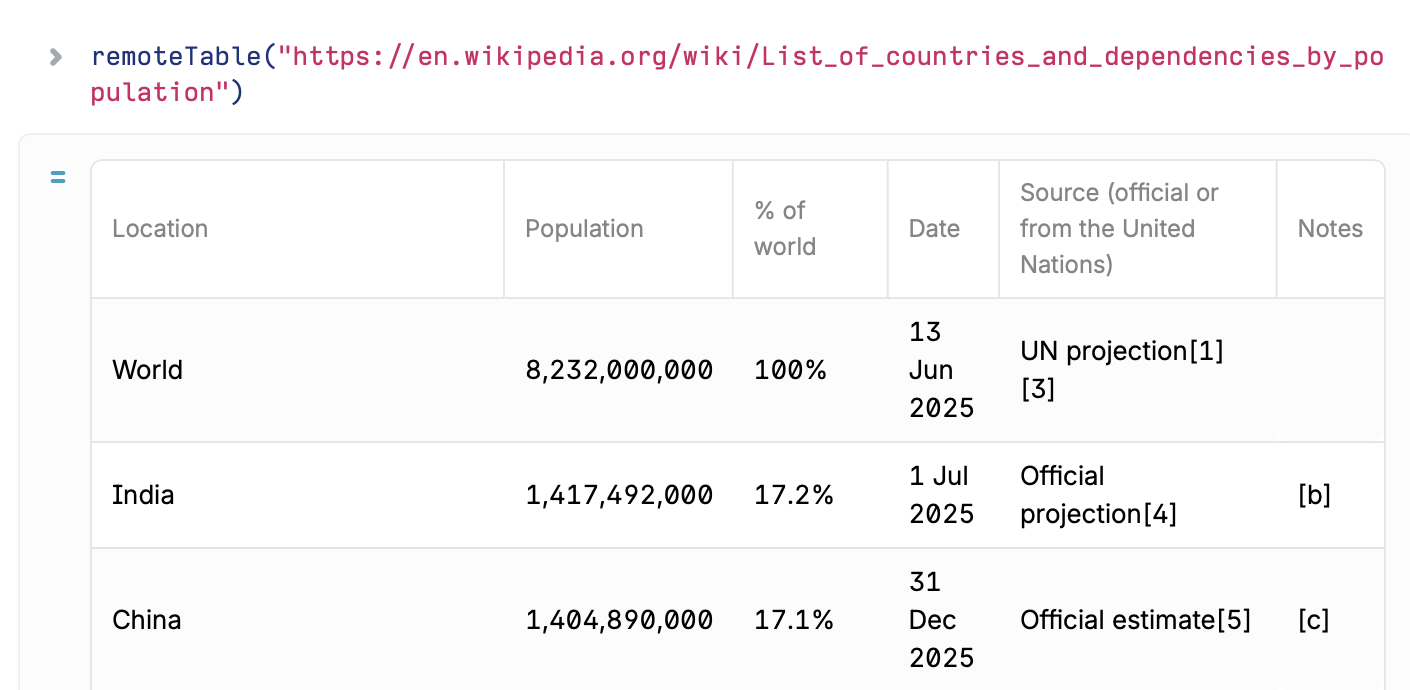Click note [c] in the China row

click(1313, 620)
